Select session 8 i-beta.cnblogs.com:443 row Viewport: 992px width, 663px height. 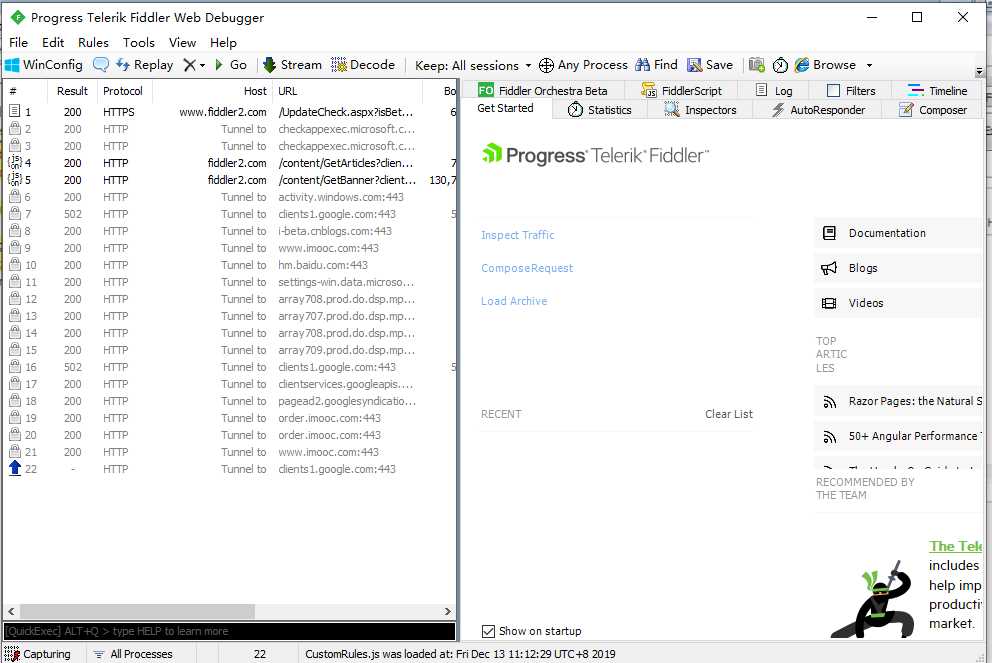229,231
